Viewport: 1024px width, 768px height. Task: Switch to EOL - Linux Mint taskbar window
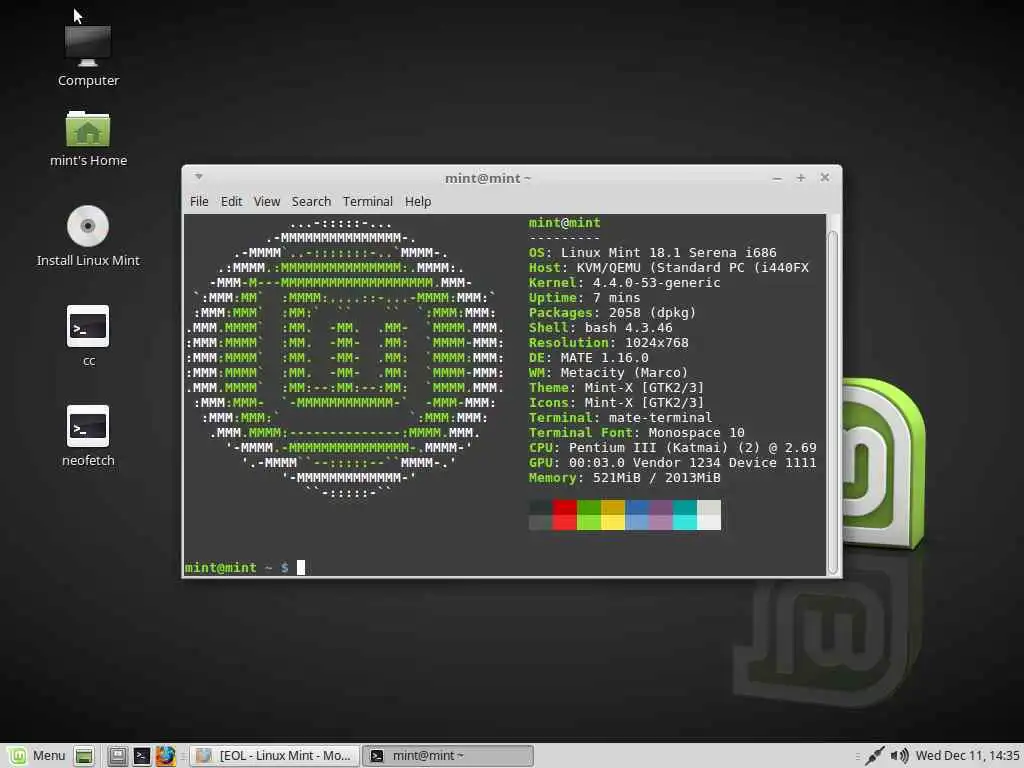click(274, 756)
